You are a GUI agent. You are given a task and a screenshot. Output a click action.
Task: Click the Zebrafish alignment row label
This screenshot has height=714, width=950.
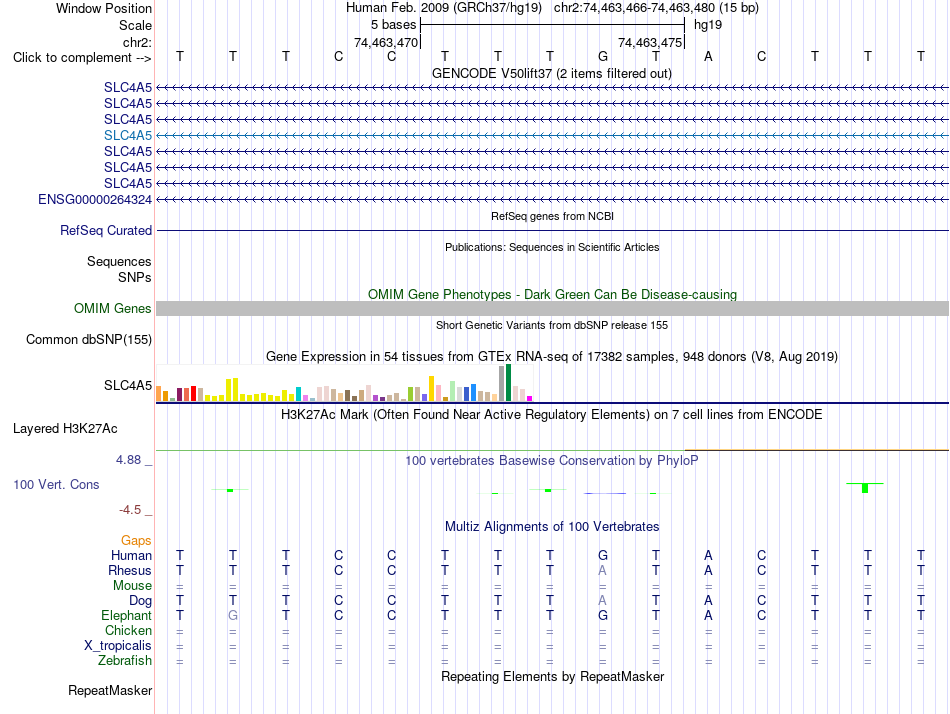click(x=125, y=661)
